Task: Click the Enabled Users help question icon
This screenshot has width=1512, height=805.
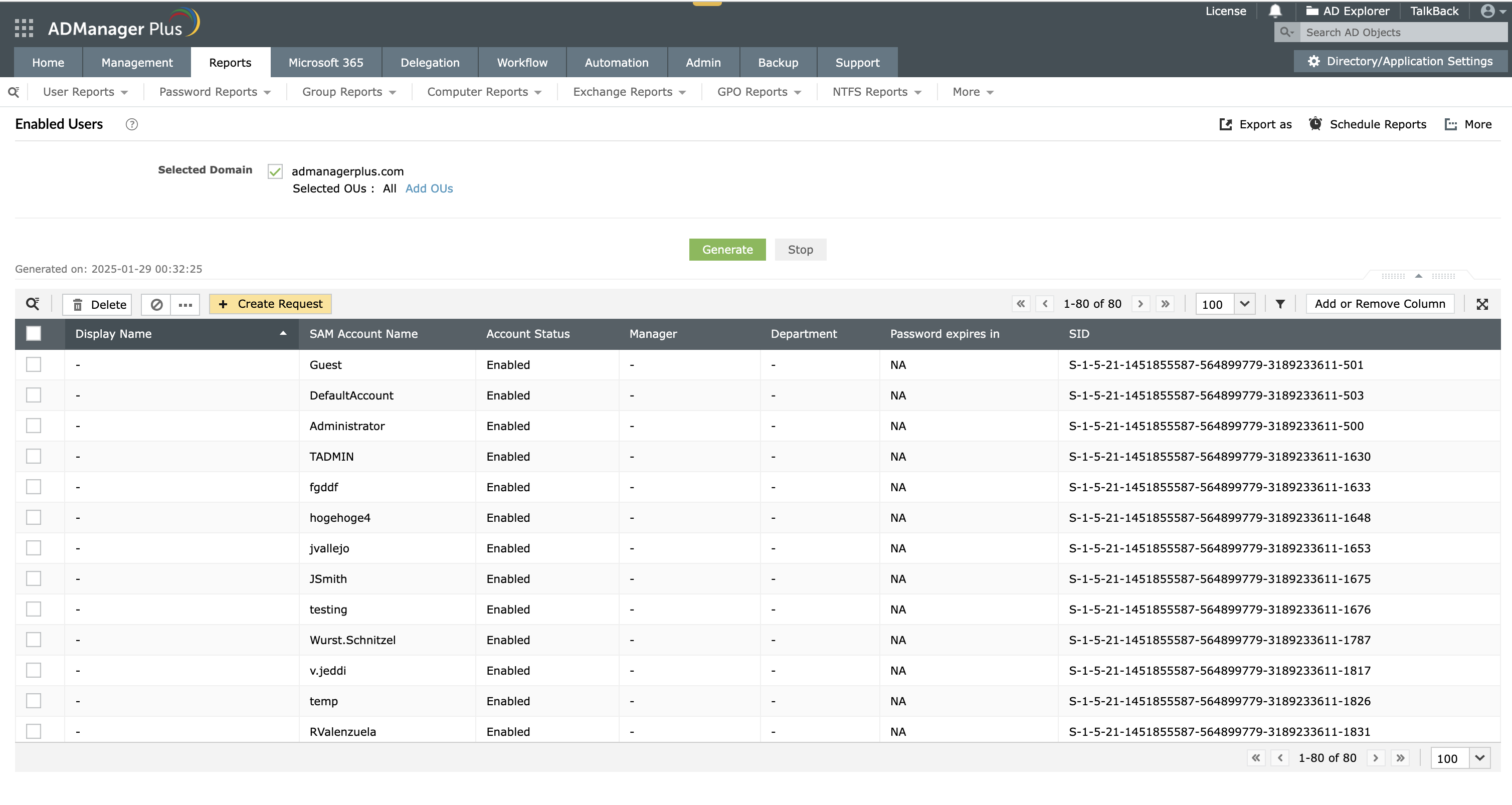Action: coord(131,124)
